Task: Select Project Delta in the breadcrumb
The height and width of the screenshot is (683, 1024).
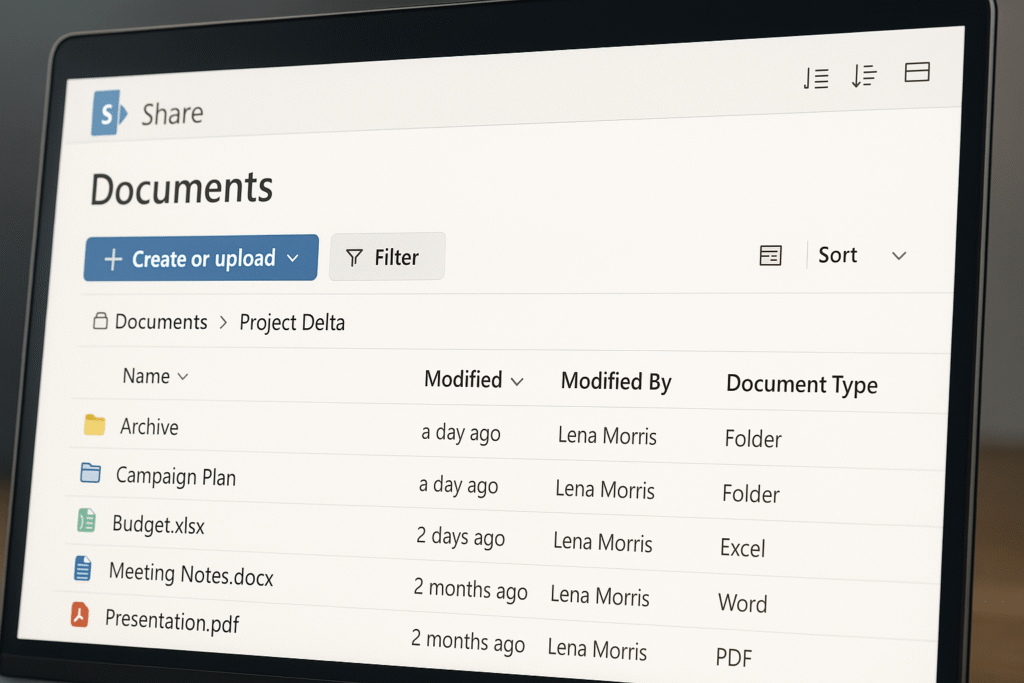Action: point(291,323)
